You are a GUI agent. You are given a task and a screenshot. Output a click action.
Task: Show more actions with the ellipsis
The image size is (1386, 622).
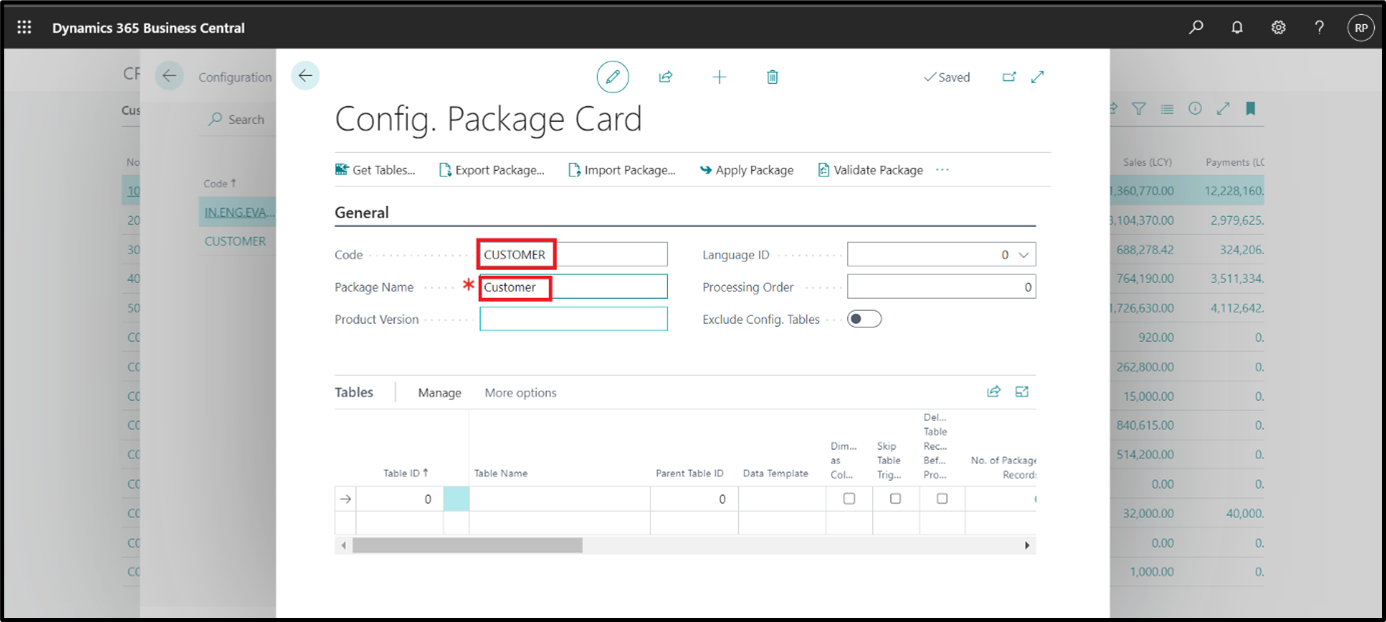pyautogui.click(x=942, y=170)
